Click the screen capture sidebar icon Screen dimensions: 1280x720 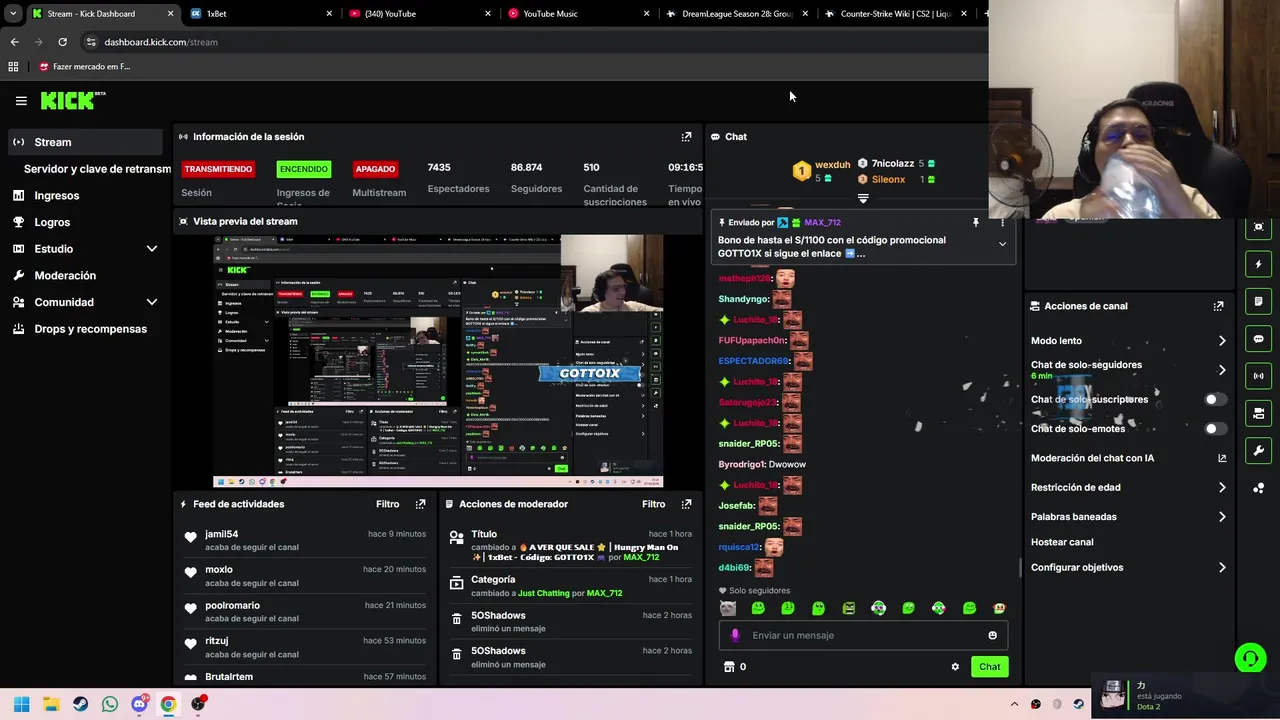tap(1258, 227)
